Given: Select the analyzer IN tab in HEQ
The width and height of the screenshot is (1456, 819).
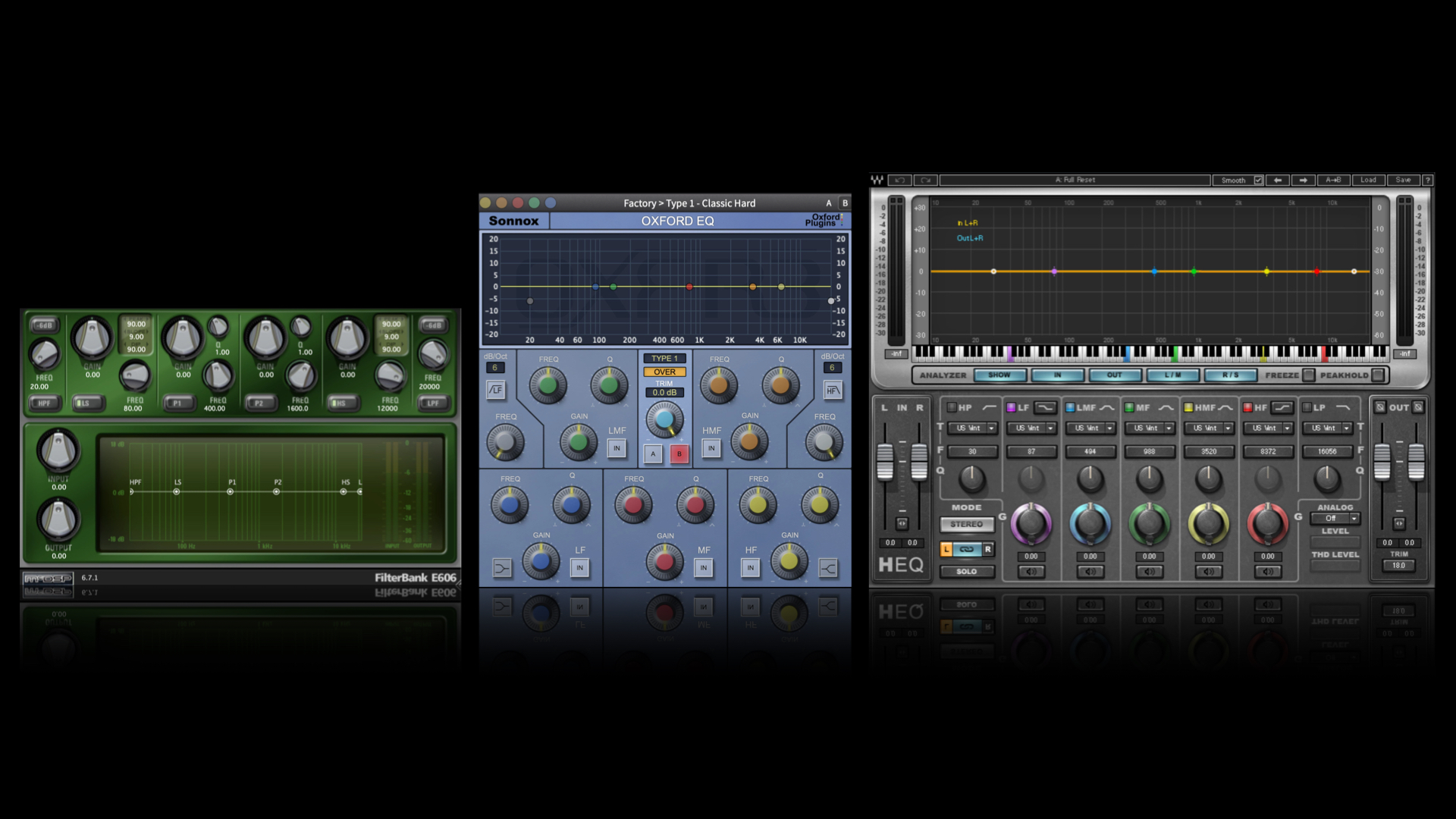Looking at the screenshot, I should 1057,375.
